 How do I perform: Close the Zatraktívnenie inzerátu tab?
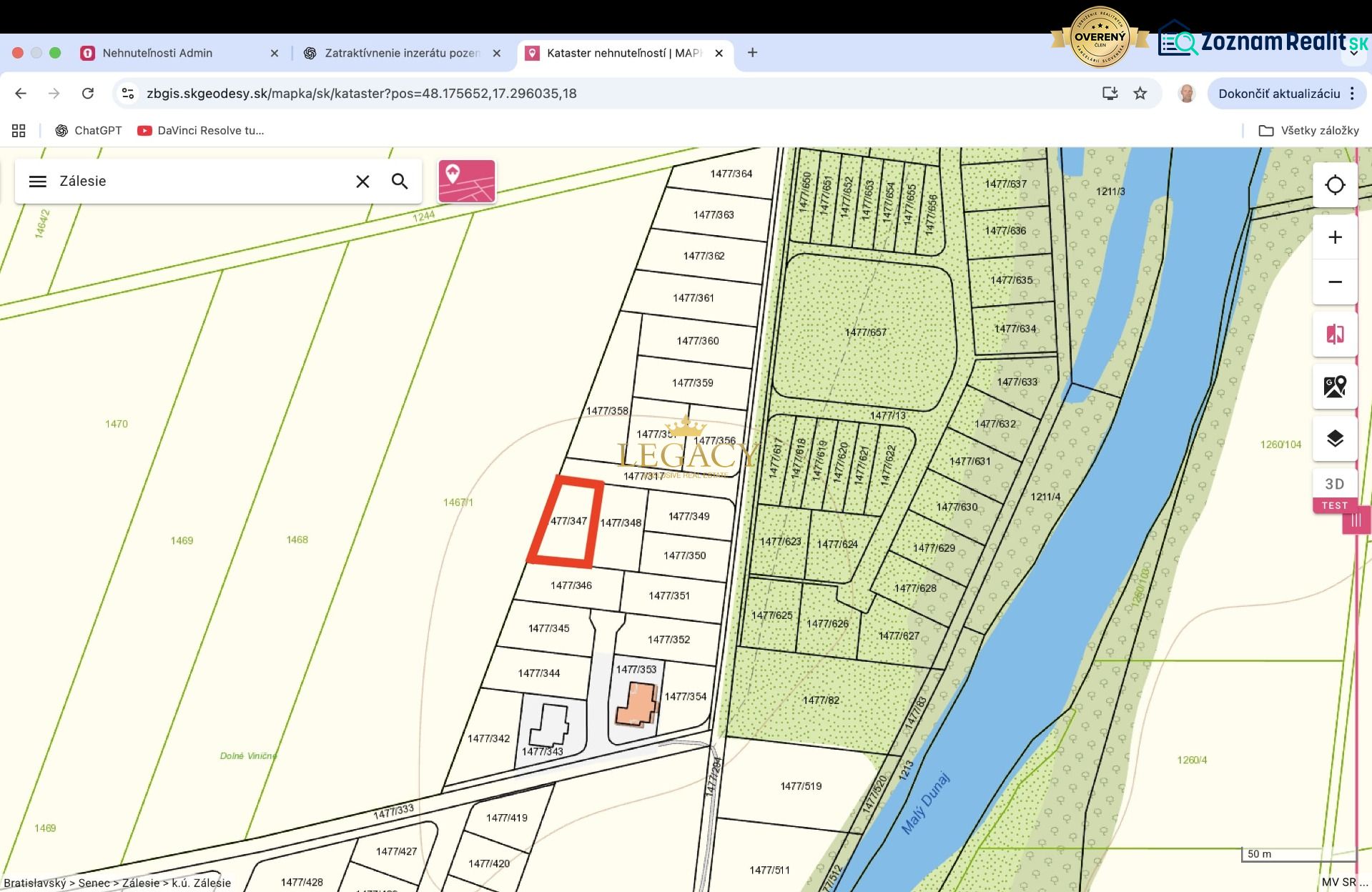pos(497,53)
